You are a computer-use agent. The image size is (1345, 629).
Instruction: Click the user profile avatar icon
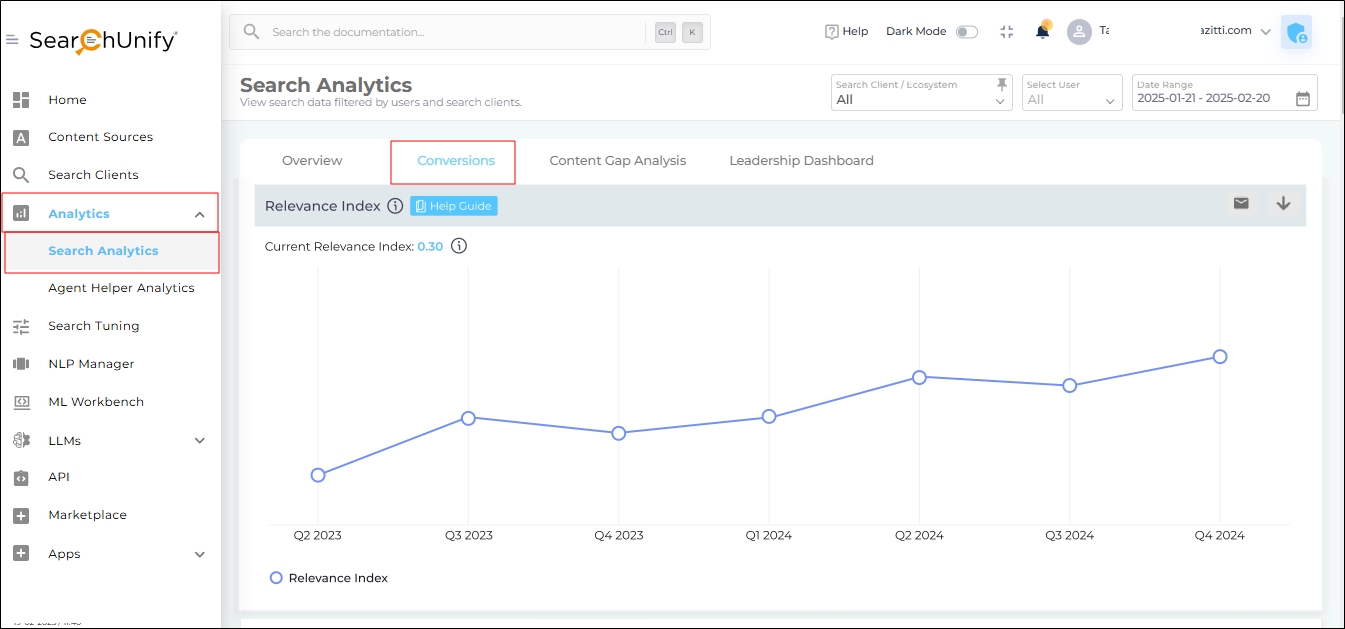coord(1079,32)
